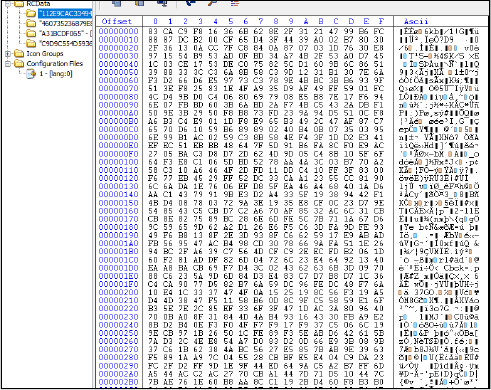Select the "112E9CAC3349" RCData resource entry
491x390 pixels.
[x=65, y=13]
